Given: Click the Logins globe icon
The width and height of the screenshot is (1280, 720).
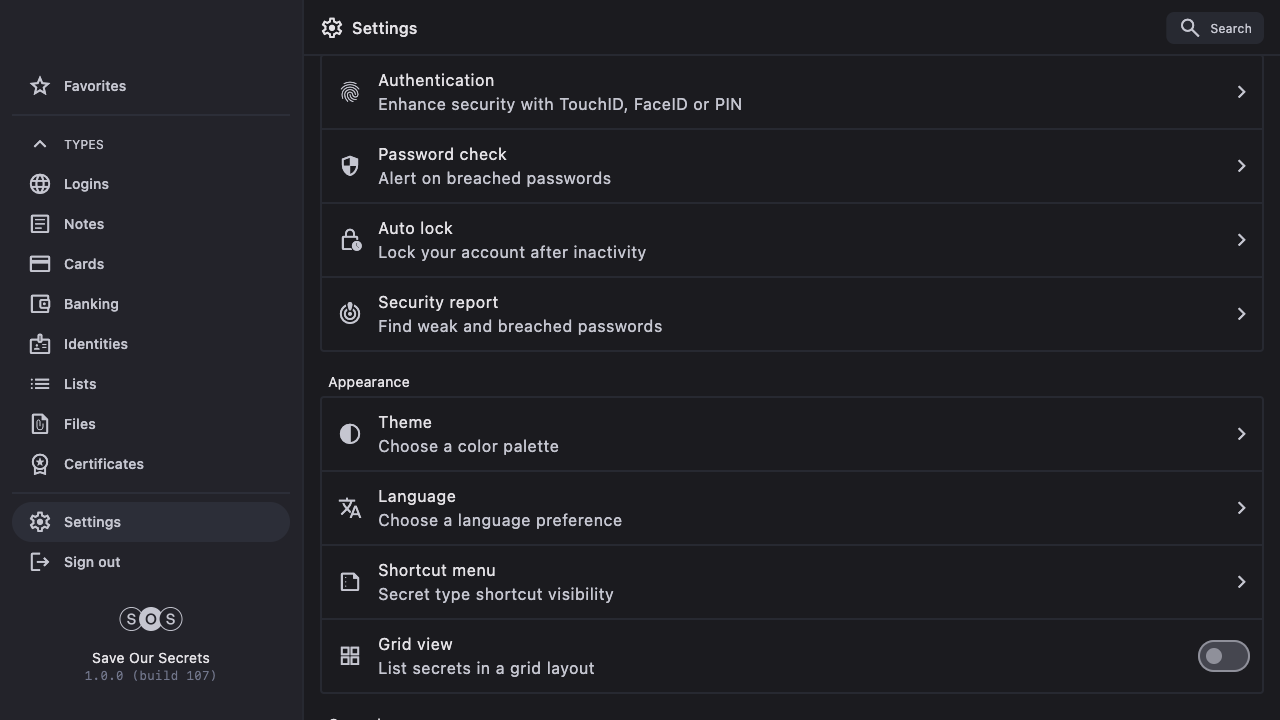Looking at the screenshot, I should click(x=40, y=184).
